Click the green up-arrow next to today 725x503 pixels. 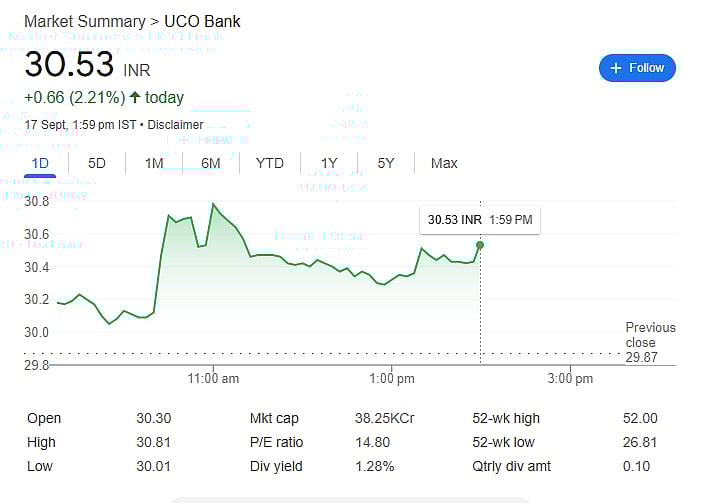pos(135,97)
